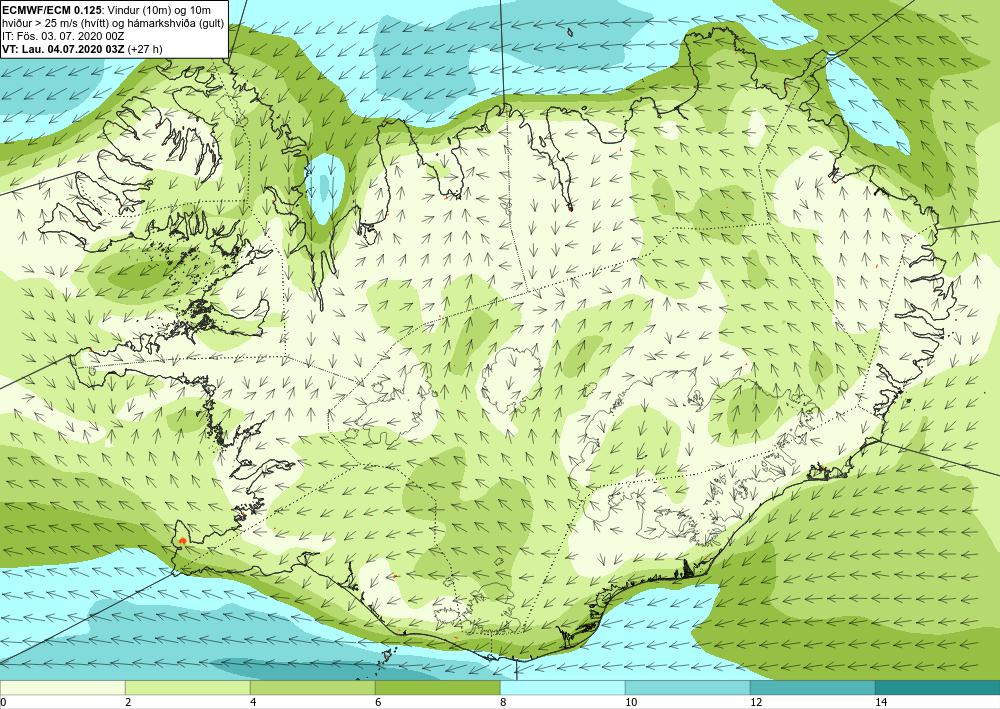Click the scale label '2'

(x=128, y=703)
